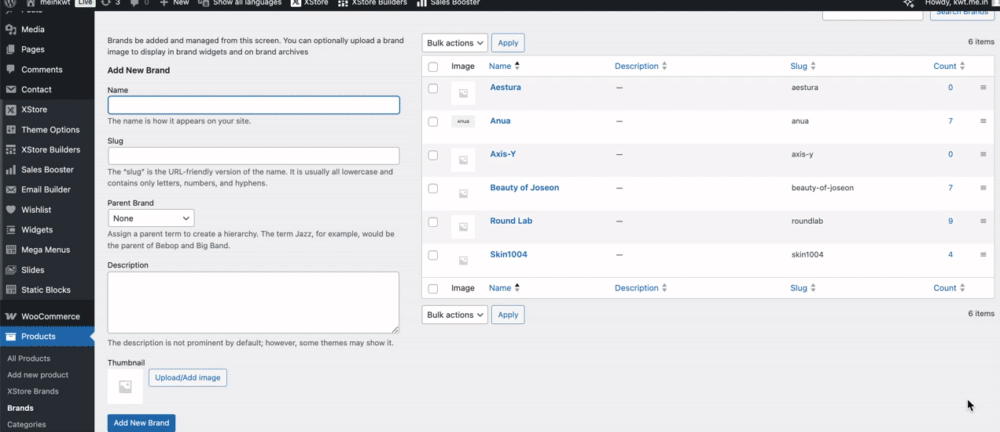The width and height of the screenshot is (1000, 432).
Task: Click the sparkle AI icon in admin bar
Action: click(x=909, y=3)
